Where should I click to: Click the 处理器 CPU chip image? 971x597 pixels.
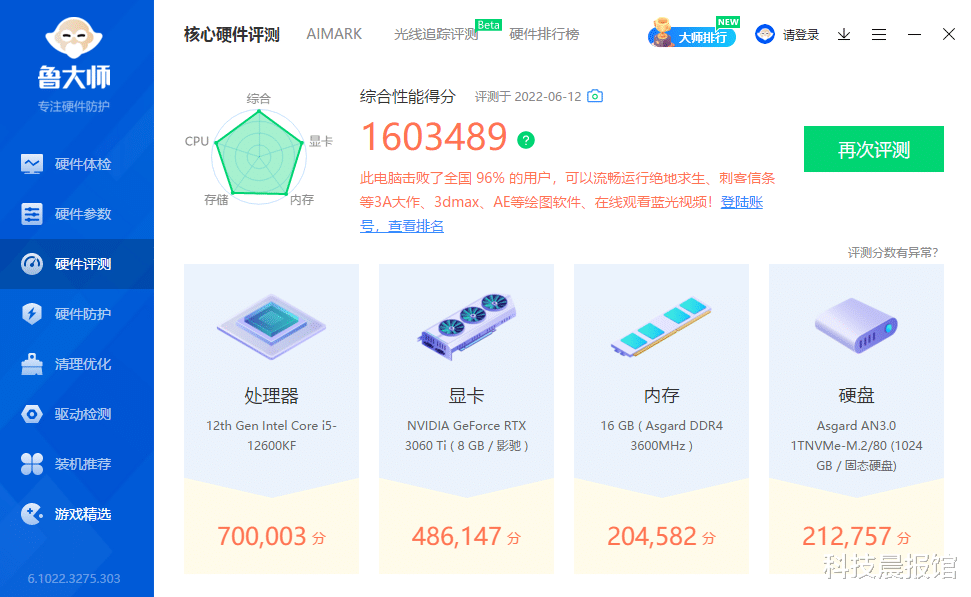pos(271,325)
